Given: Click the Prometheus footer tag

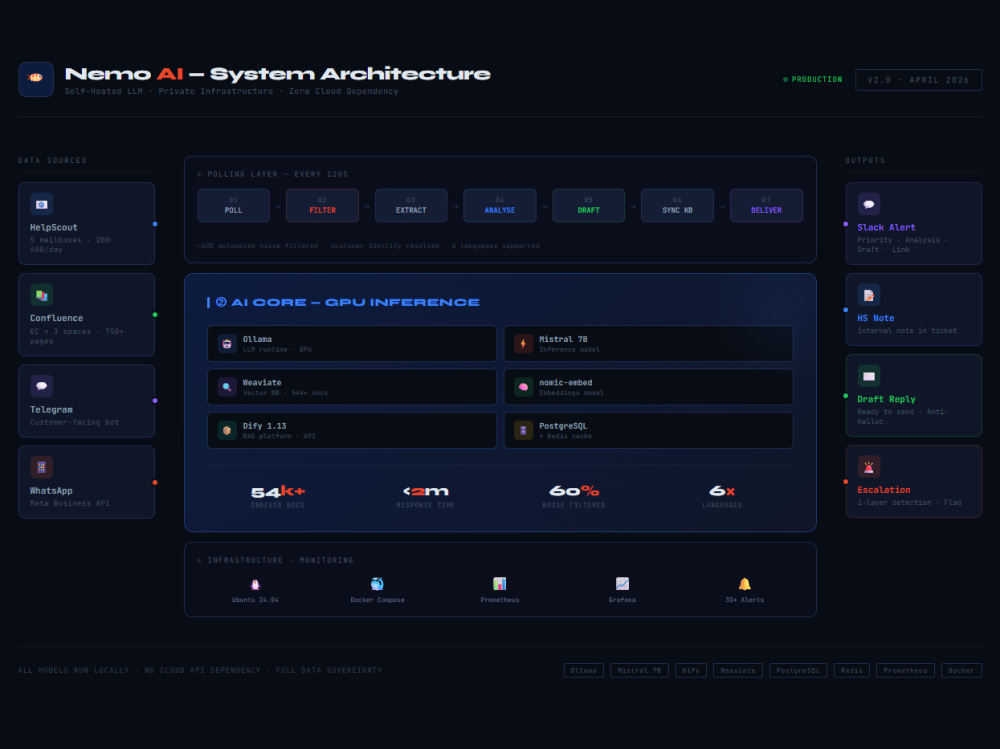Looking at the screenshot, I should (x=906, y=671).
